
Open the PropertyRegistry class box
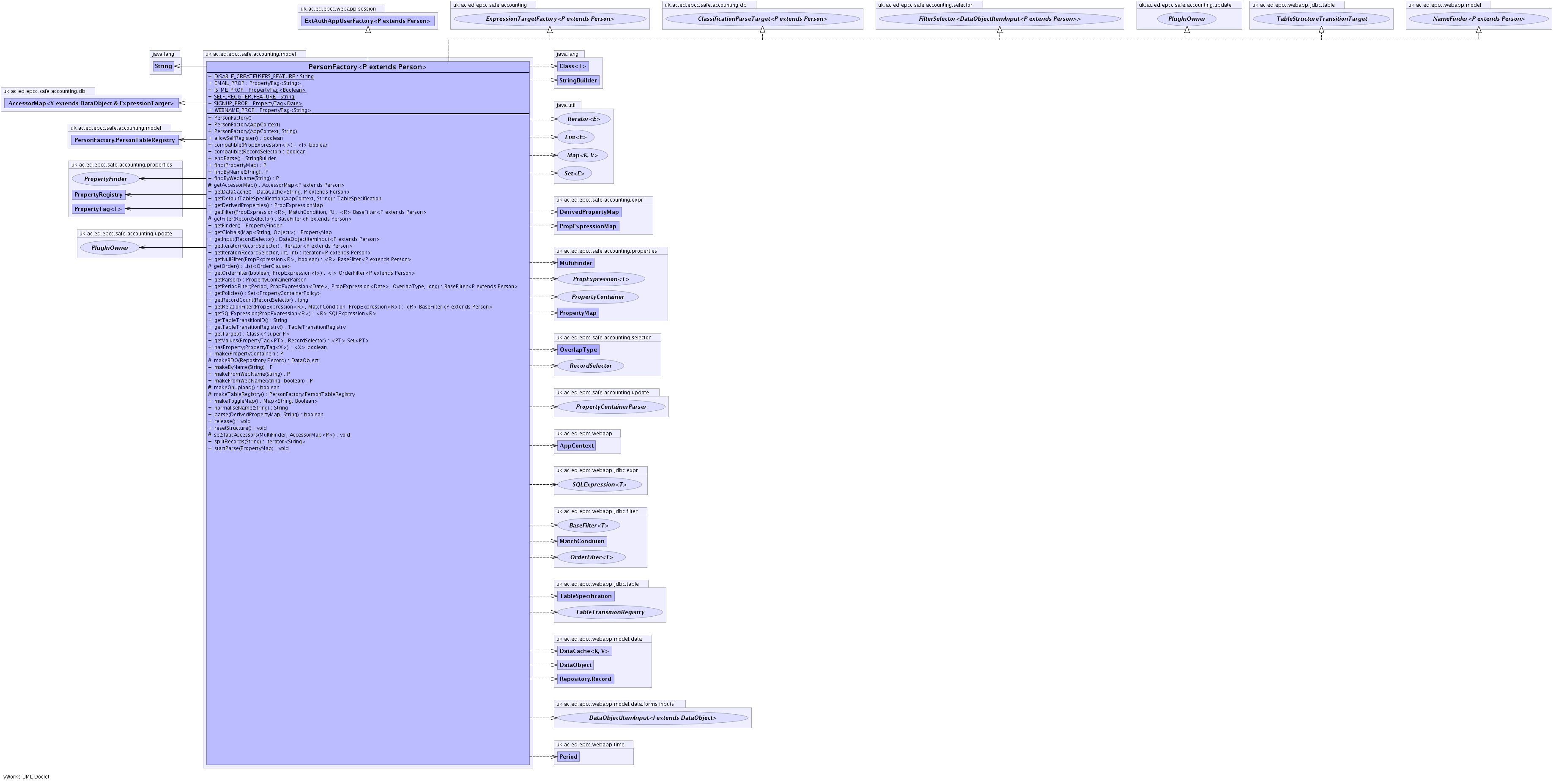click(98, 195)
